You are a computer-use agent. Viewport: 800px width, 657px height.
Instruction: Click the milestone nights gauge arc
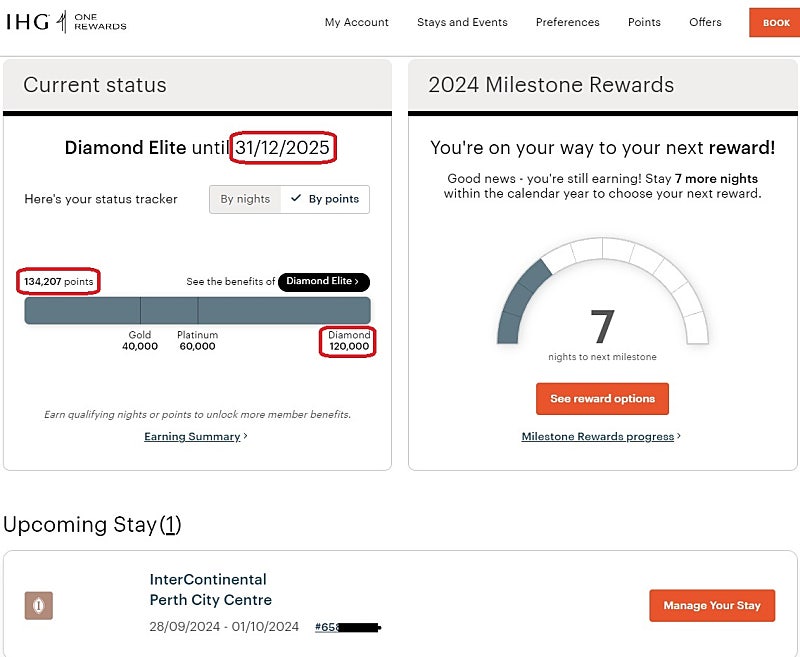point(603,290)
